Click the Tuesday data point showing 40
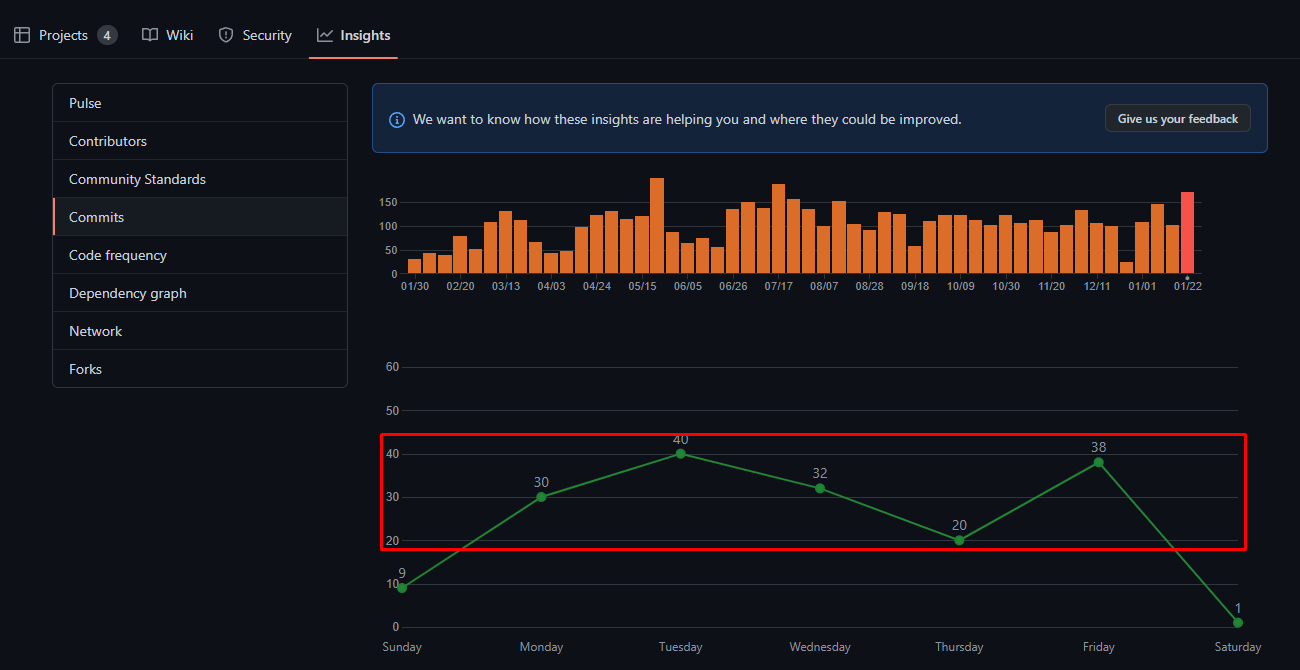The height and width of the screenshot is (670, 1300). click(x=681, y=454)
